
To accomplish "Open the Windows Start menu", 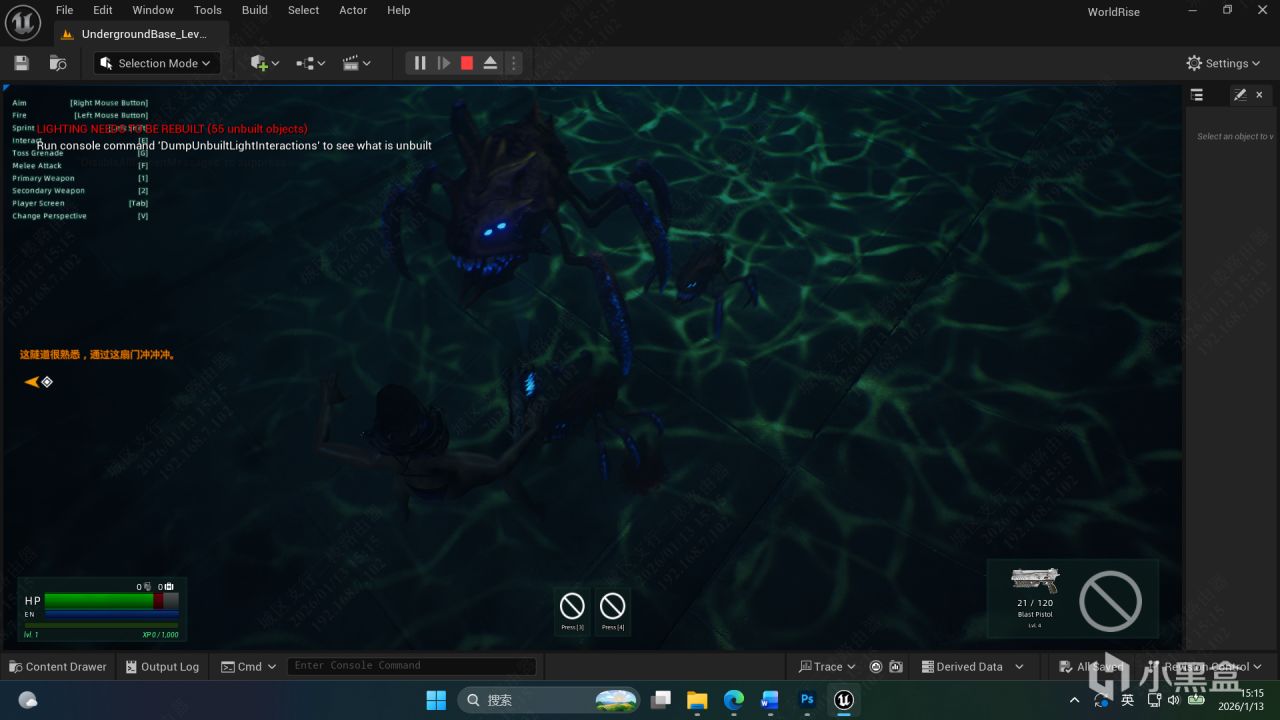I will point(437,700).
